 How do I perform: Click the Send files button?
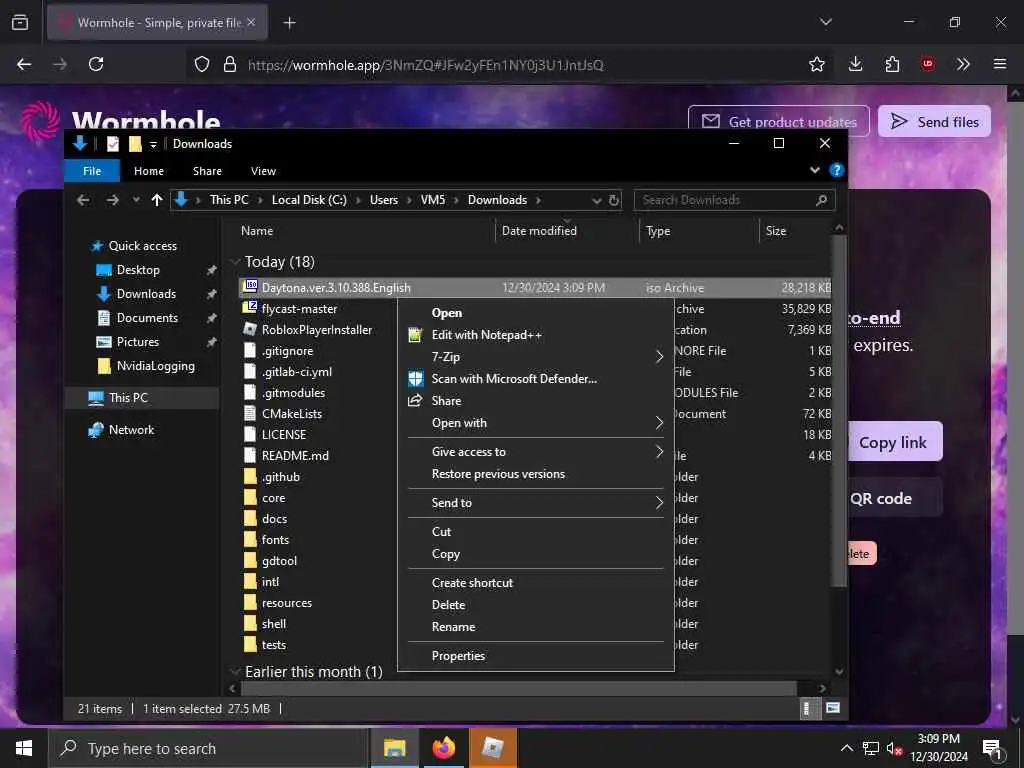pos(934,121)
